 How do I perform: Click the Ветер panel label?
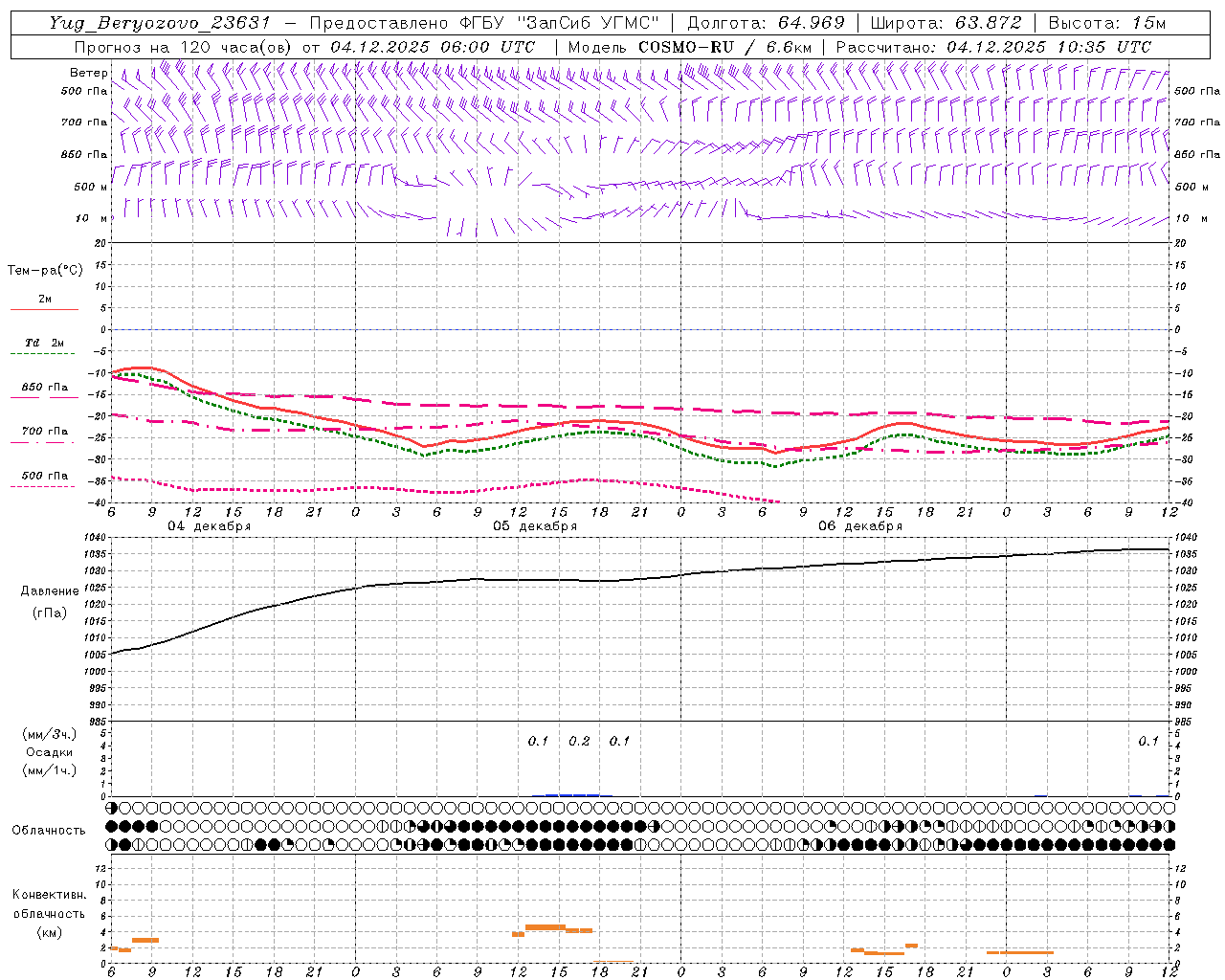tap(88, 73)
